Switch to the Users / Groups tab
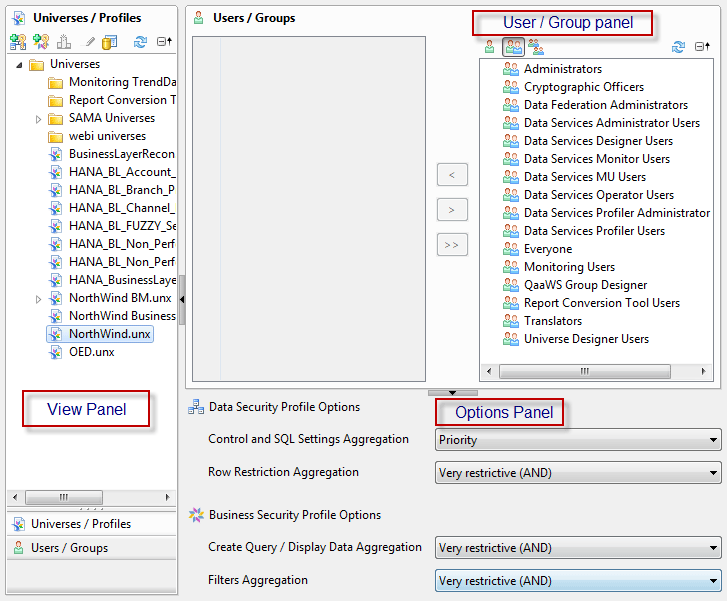Image resolution: width=727 pixels, height=601 pixels. [91, 548]
